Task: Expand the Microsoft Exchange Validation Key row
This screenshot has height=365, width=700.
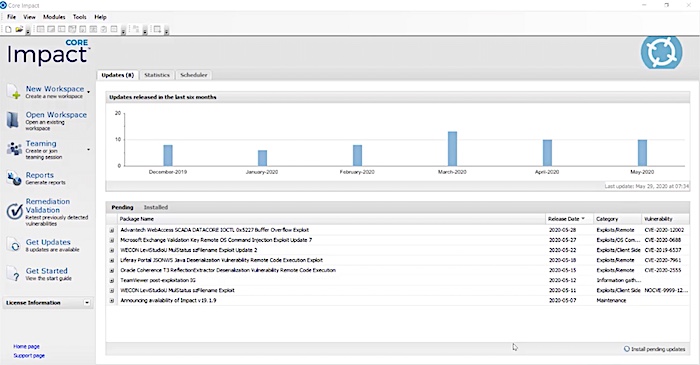Action: [x=112, y=240]
